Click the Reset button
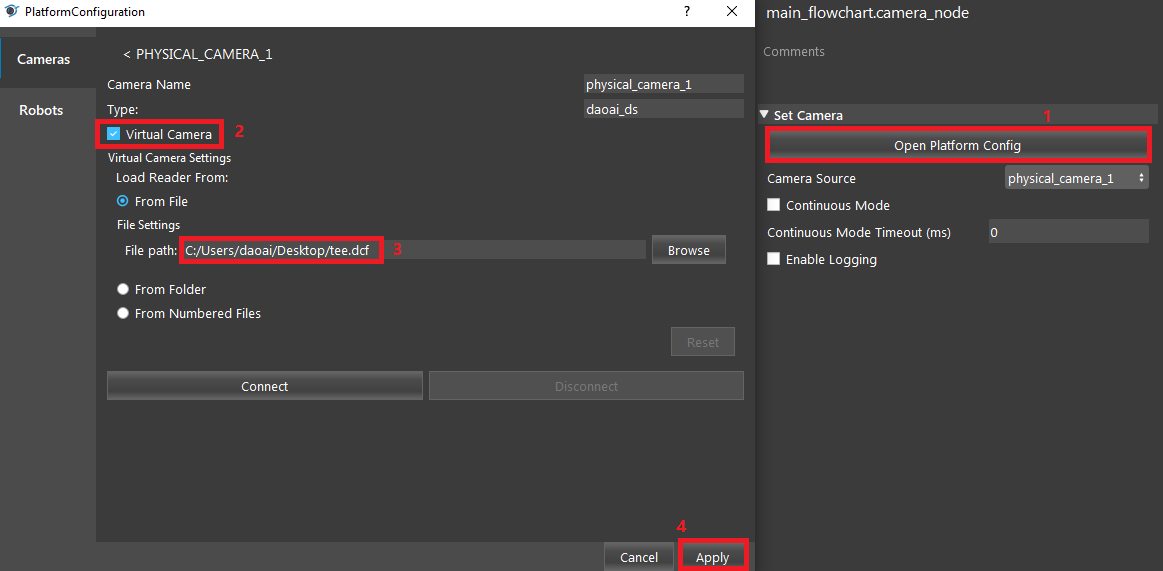1163x571 pixels. [x=702, y=342]
